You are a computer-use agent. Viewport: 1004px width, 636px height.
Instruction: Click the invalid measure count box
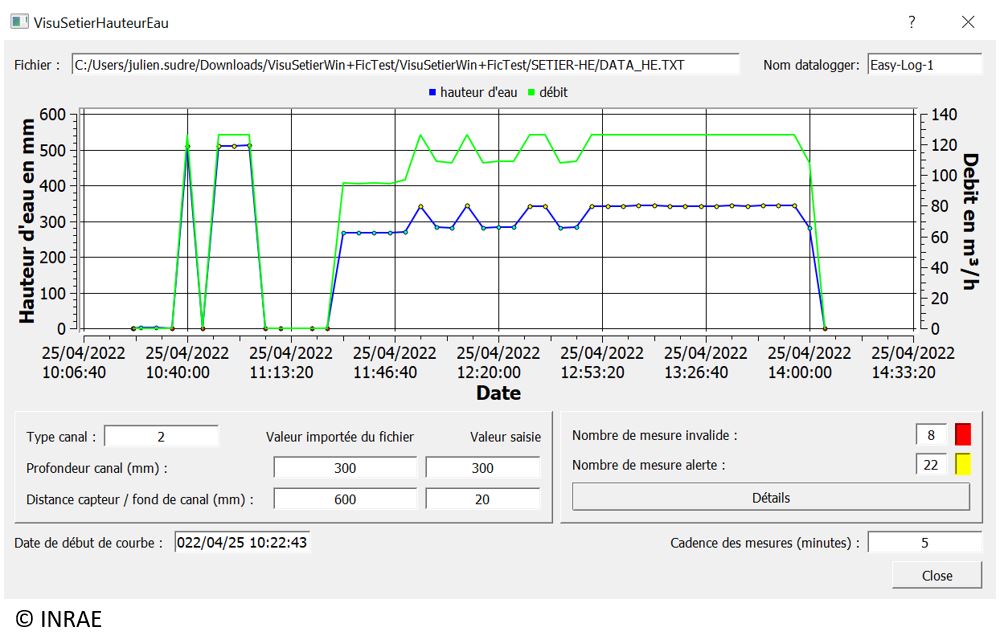931,435
